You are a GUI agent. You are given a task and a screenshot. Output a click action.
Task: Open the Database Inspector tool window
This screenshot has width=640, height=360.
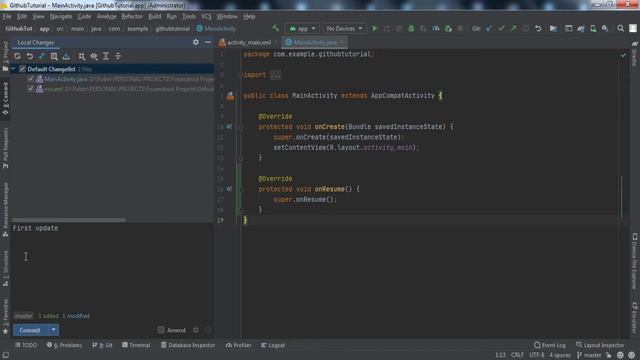(188, 345)
